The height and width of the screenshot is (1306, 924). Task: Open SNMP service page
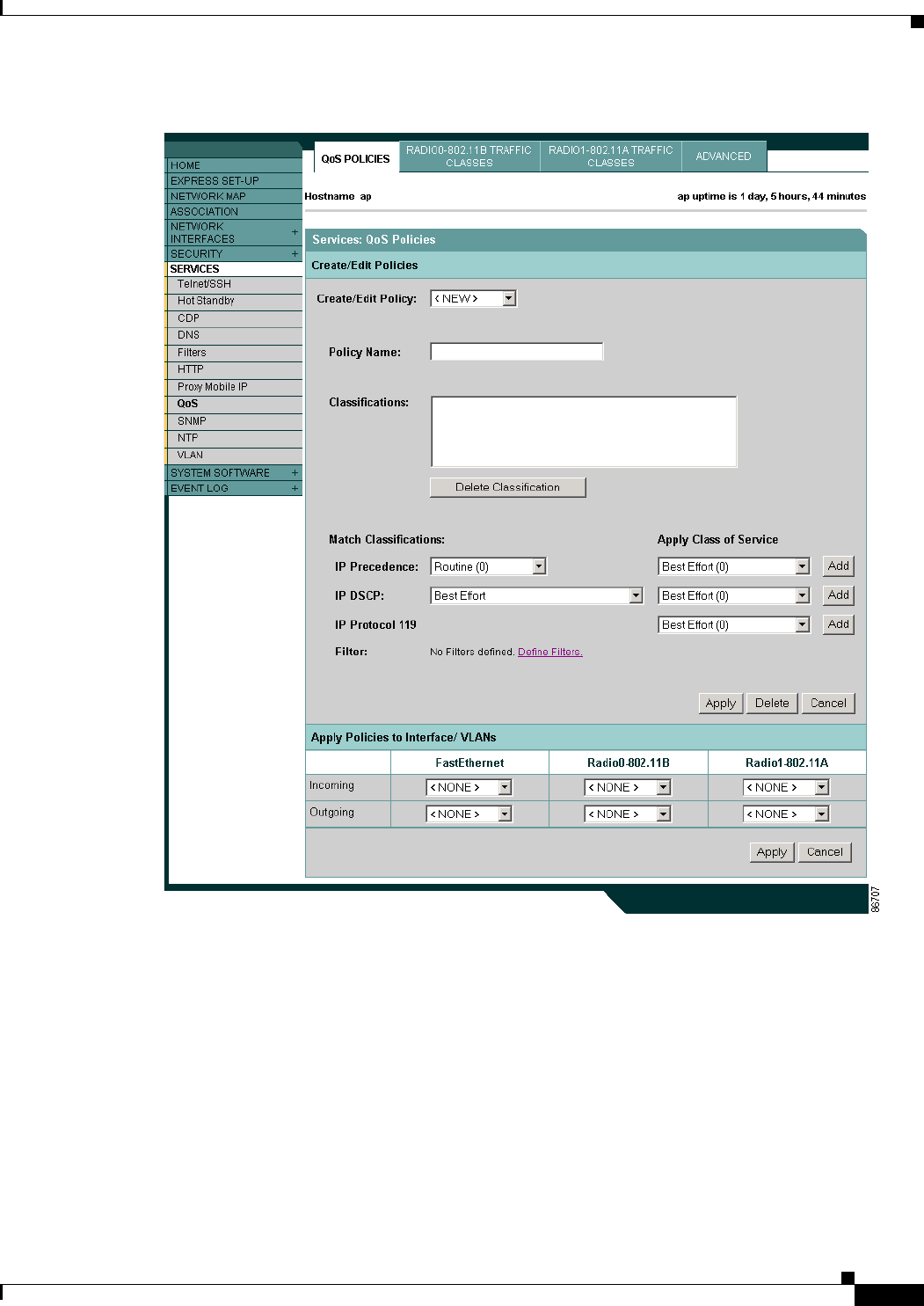click(234, 421)
